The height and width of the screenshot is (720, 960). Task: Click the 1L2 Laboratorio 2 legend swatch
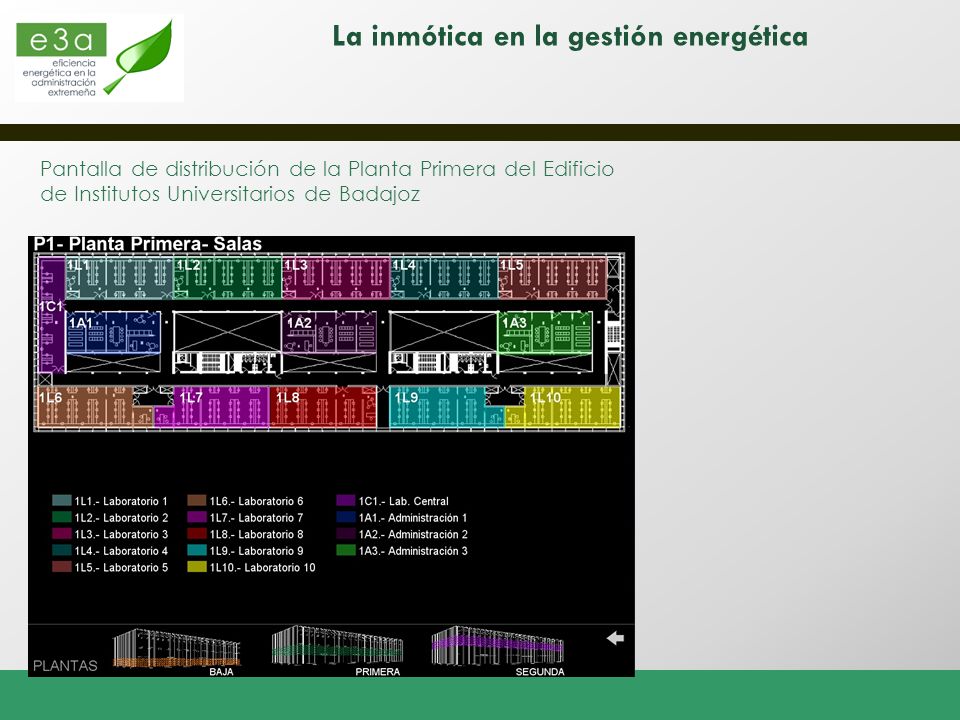point(62,517)
